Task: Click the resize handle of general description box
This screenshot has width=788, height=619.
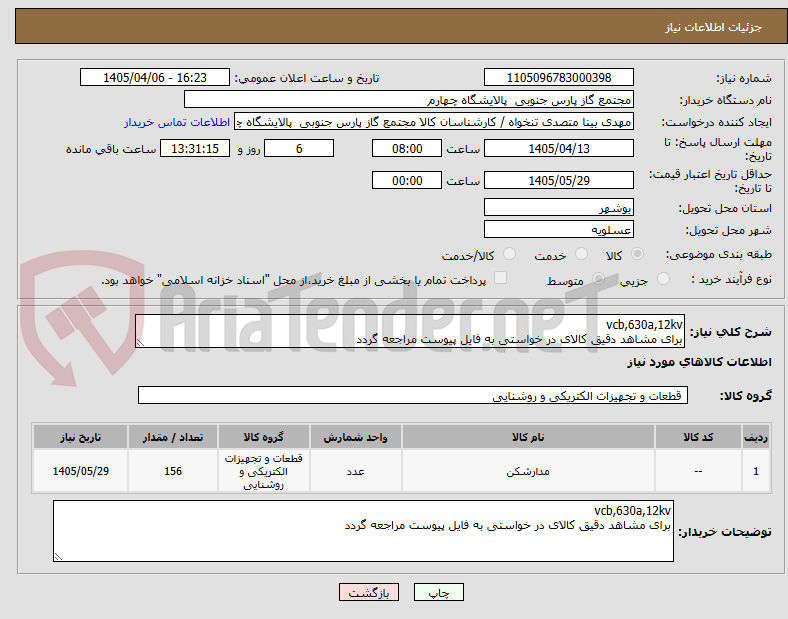Action: pyautogui.click(x=140, y=343)
